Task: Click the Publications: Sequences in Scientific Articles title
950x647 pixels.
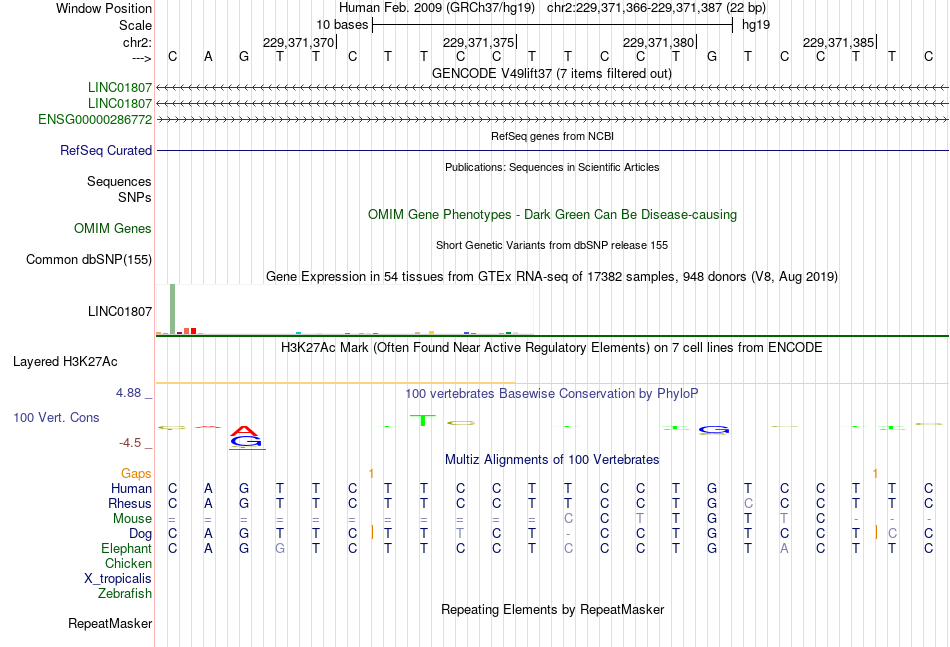Action: [552, 167]
